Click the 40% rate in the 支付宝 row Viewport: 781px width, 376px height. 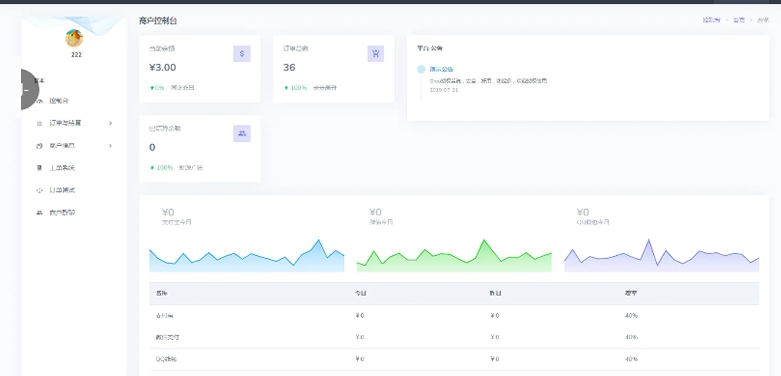tap(631, 316)
